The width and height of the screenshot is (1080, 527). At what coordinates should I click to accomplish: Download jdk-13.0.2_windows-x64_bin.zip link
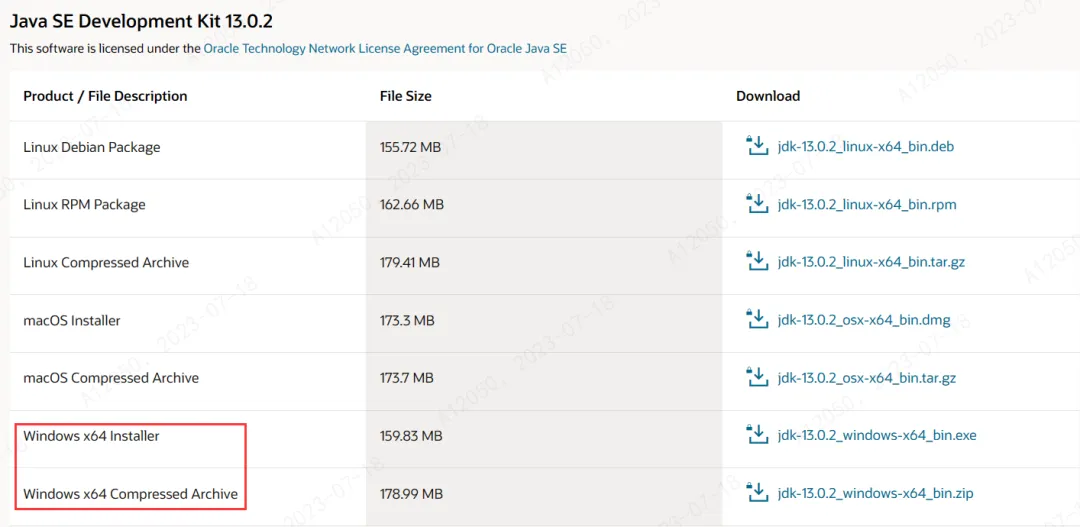[875, 494]
